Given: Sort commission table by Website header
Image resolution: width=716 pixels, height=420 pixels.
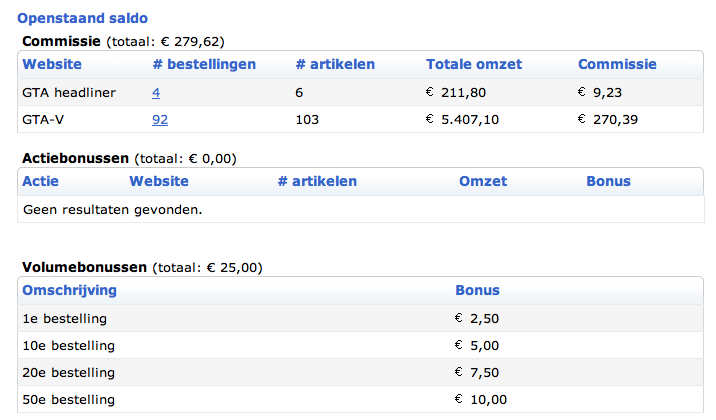Looking at the screenshot, I should tap(52, 64).
